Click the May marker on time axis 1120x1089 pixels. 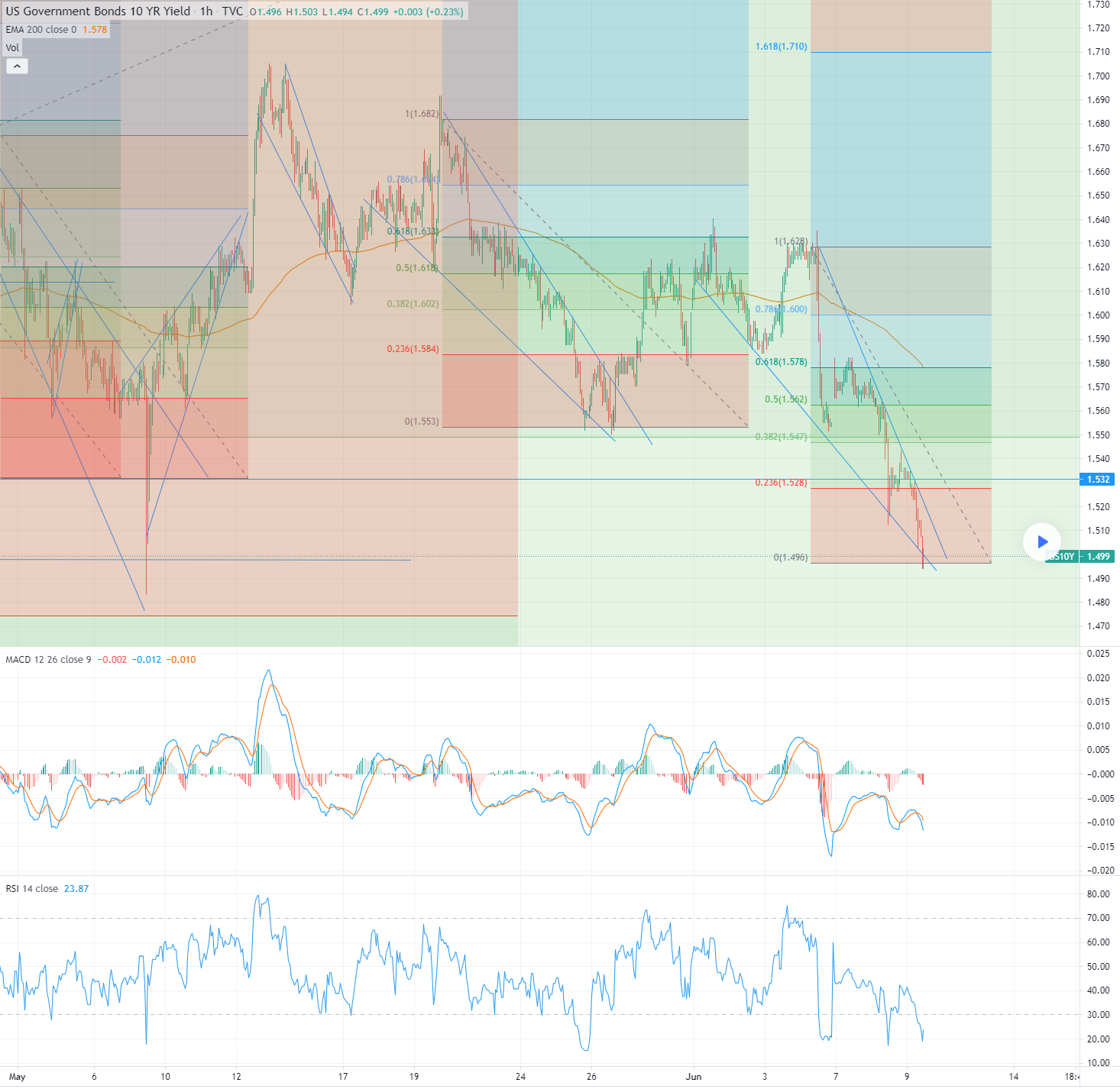click(x=17, y=1077)
